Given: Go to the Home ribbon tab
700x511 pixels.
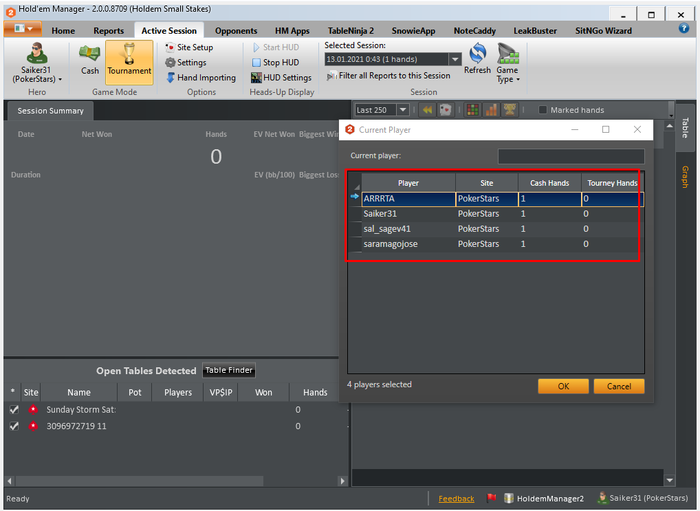Looking at the screenshot, I should 63,31.
